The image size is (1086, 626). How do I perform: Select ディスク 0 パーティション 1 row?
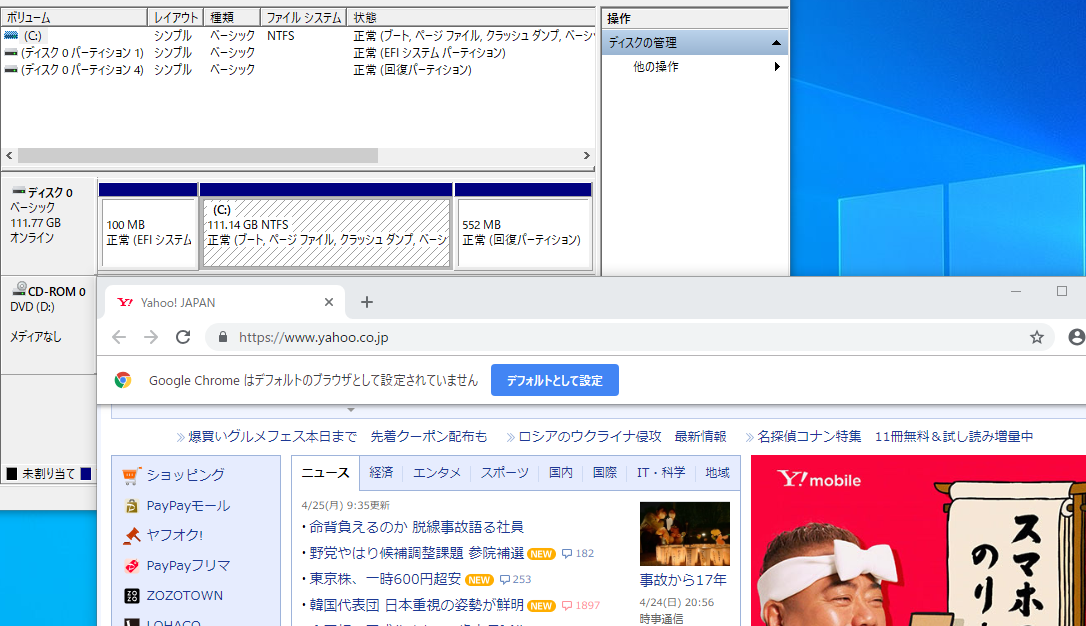click(x=298, y=53)
